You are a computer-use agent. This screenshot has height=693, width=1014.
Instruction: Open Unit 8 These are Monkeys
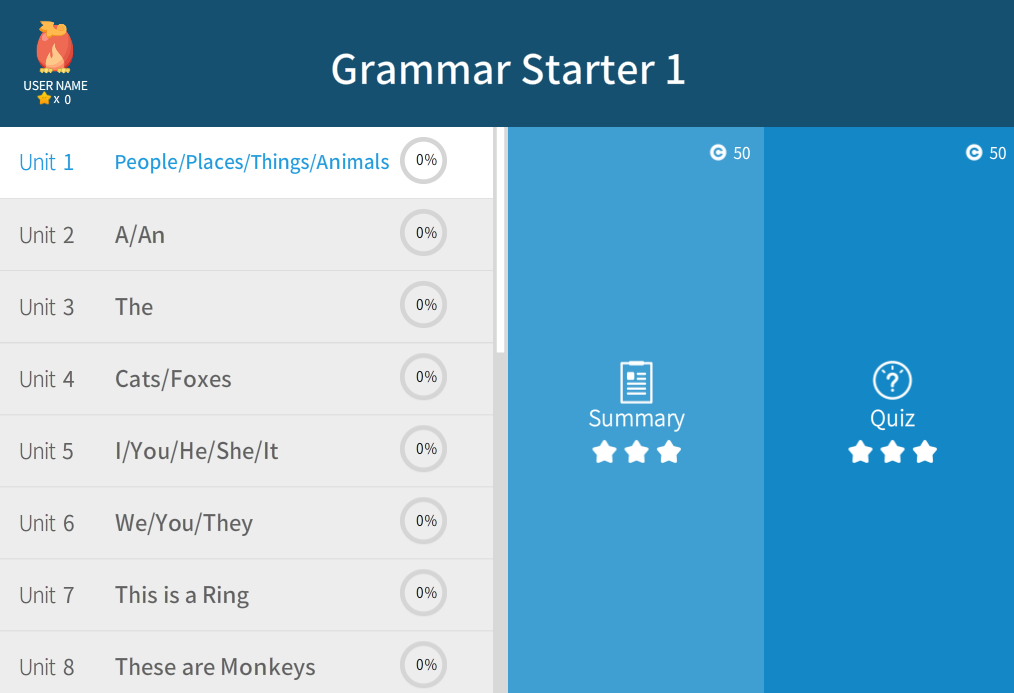pos(215,667)
